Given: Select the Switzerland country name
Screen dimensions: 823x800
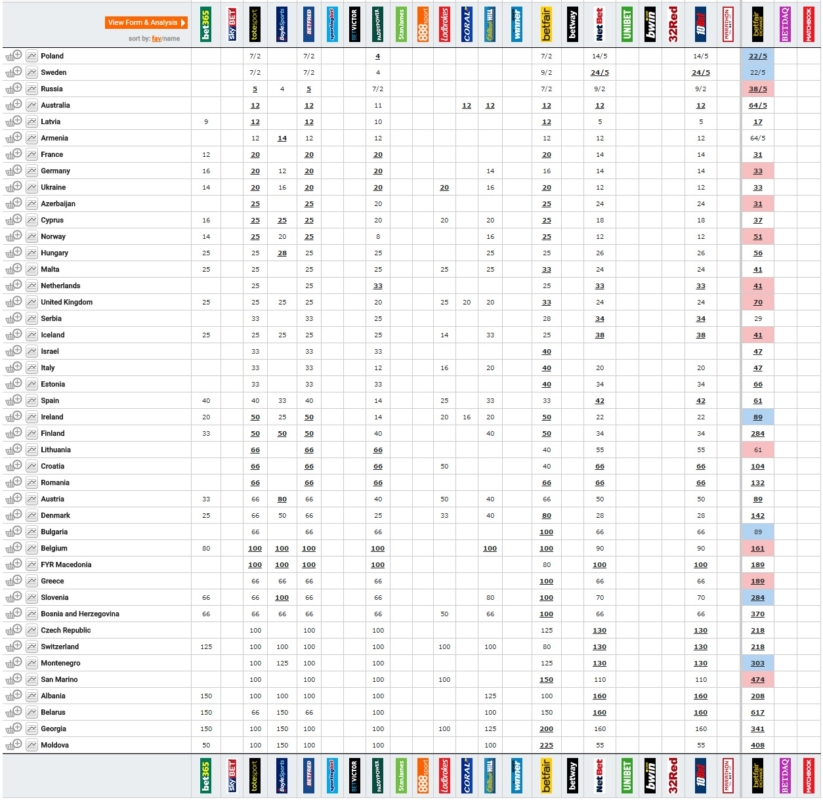Looking at the screenshot, I should 60,647.
